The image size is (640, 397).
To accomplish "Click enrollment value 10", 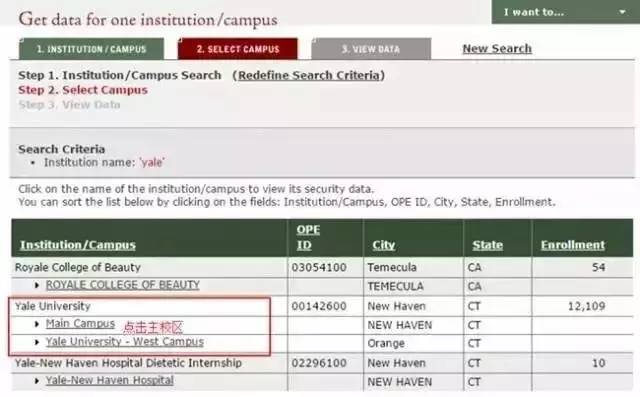I will (599, 363).
